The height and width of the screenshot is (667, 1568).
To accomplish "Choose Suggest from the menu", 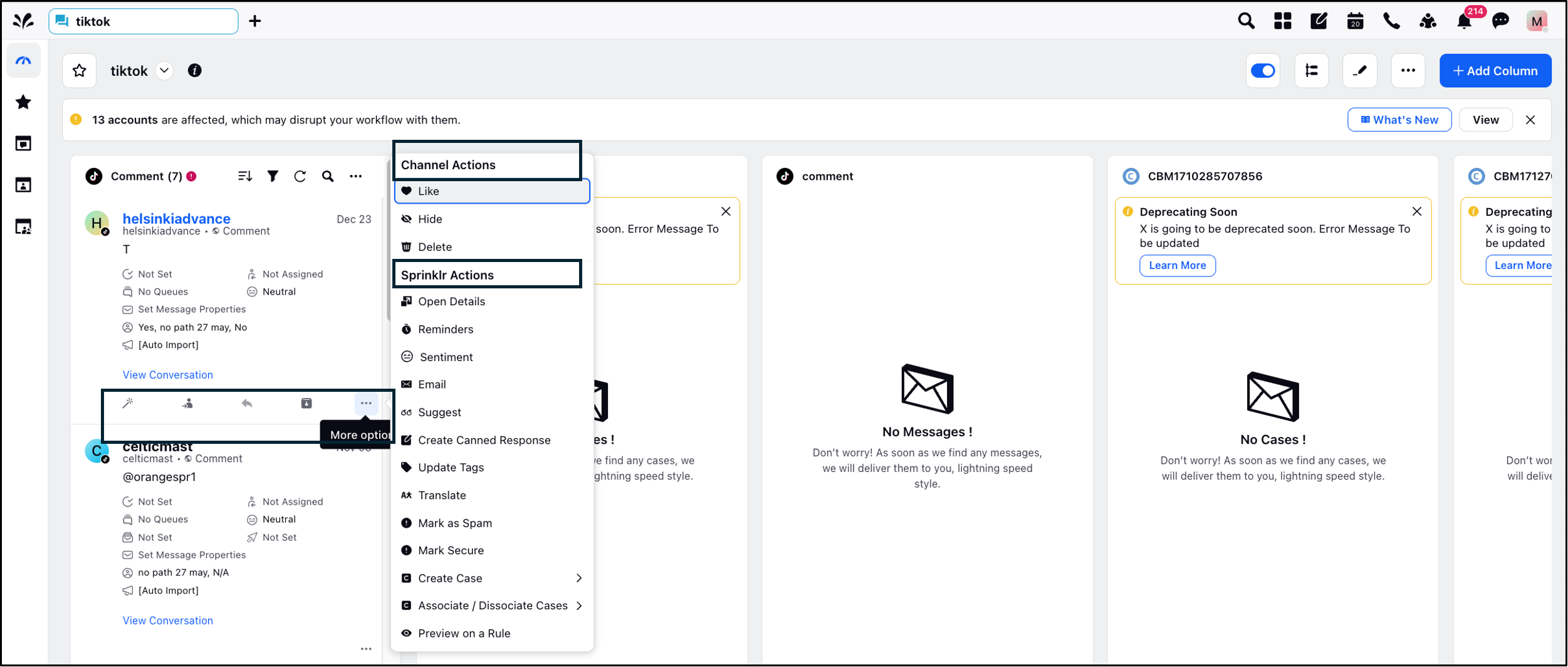I will [492, 412].
